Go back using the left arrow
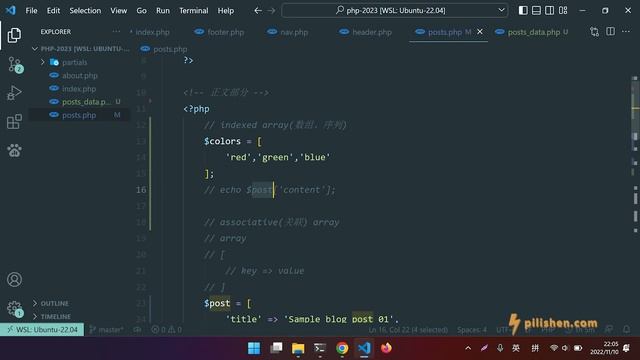Screen dimensions: 640x360 [258, 10]
